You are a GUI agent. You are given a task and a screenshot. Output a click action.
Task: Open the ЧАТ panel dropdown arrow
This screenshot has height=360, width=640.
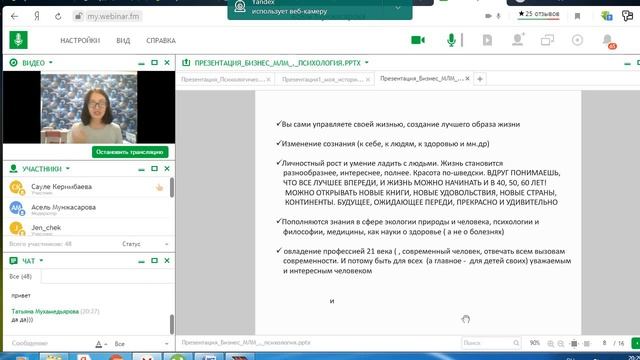[x=41, y=260]
